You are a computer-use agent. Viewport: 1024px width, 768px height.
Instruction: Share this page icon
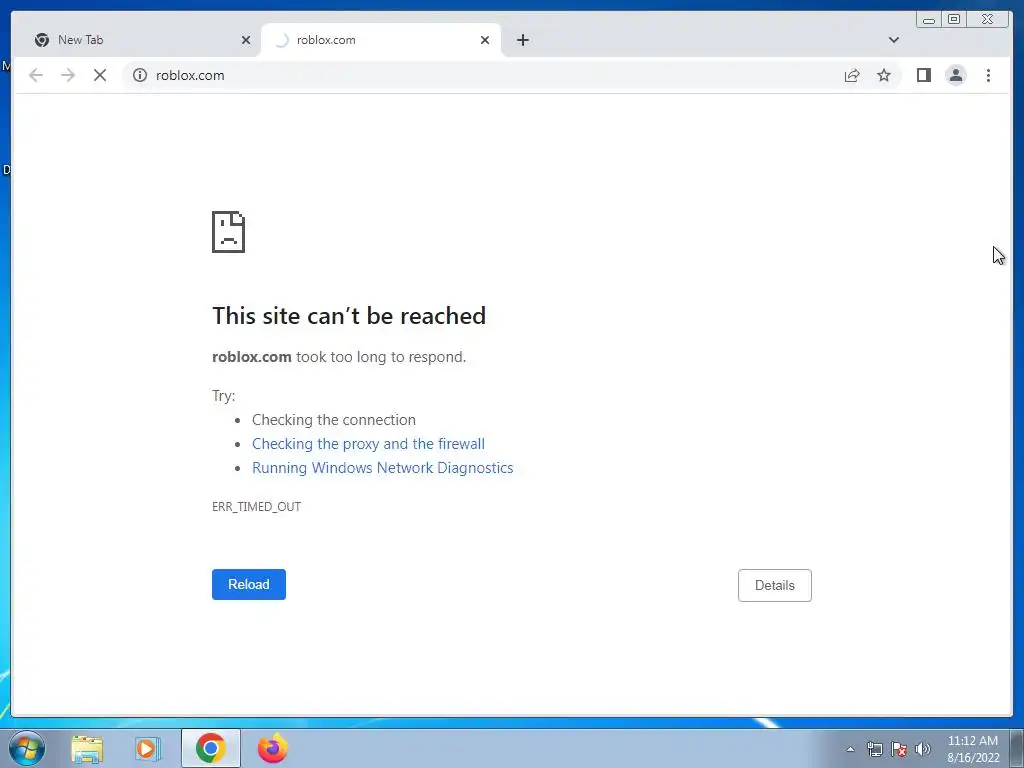pyautogui.click(x=852, y=76)
